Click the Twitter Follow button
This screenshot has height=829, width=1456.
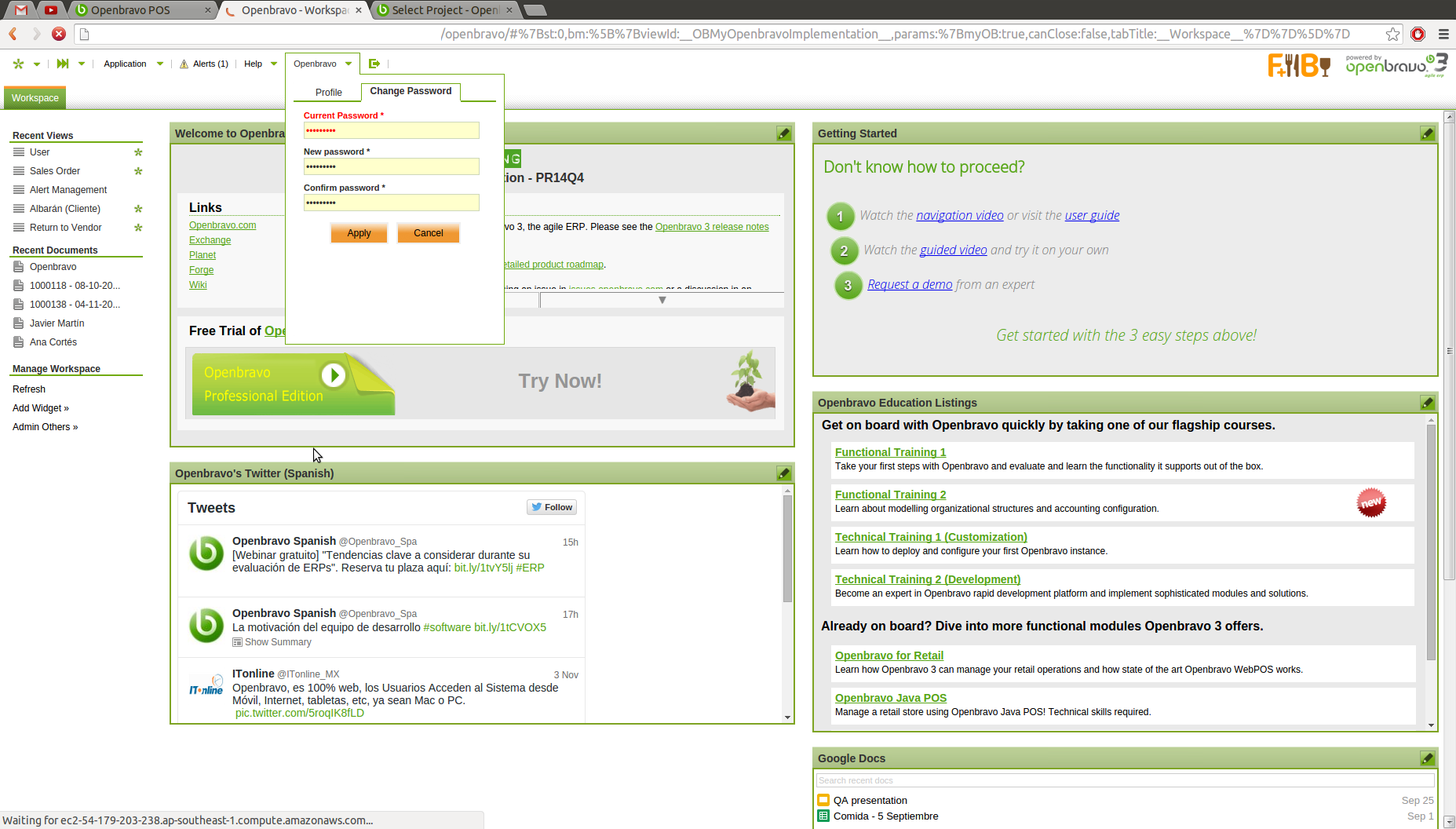click(x=552, y=507)
